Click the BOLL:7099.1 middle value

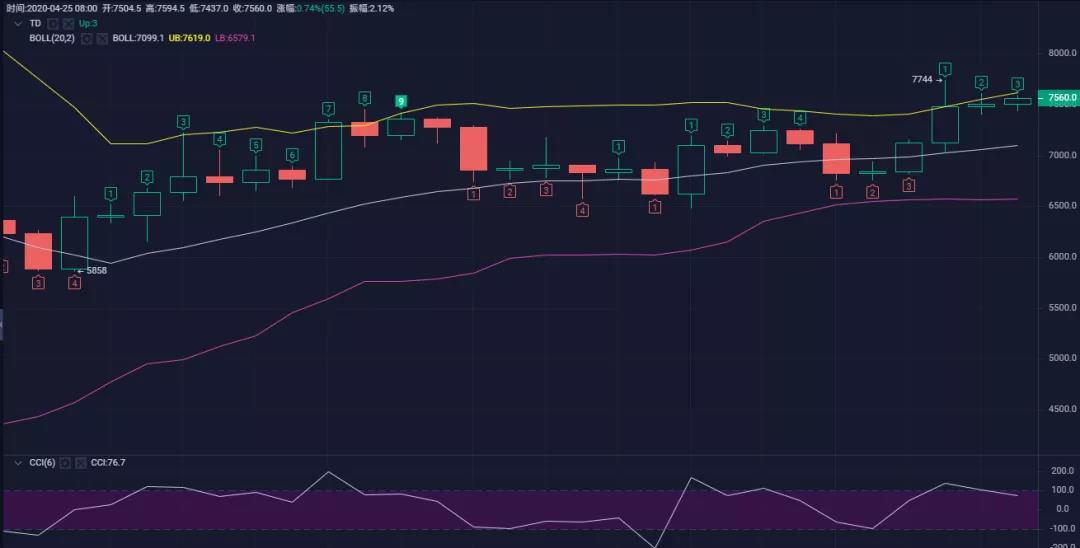pos(138,38)
